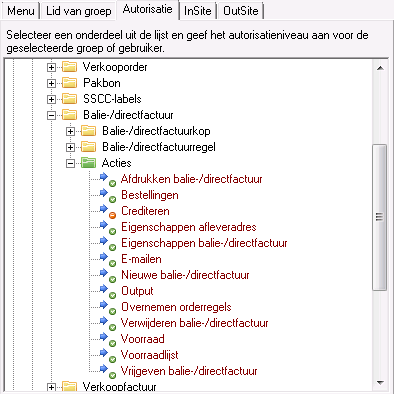Expand the Pakbon node
The height and width of the screenshot is (394, 394).
pyautogui.click(x=51, y=83)
